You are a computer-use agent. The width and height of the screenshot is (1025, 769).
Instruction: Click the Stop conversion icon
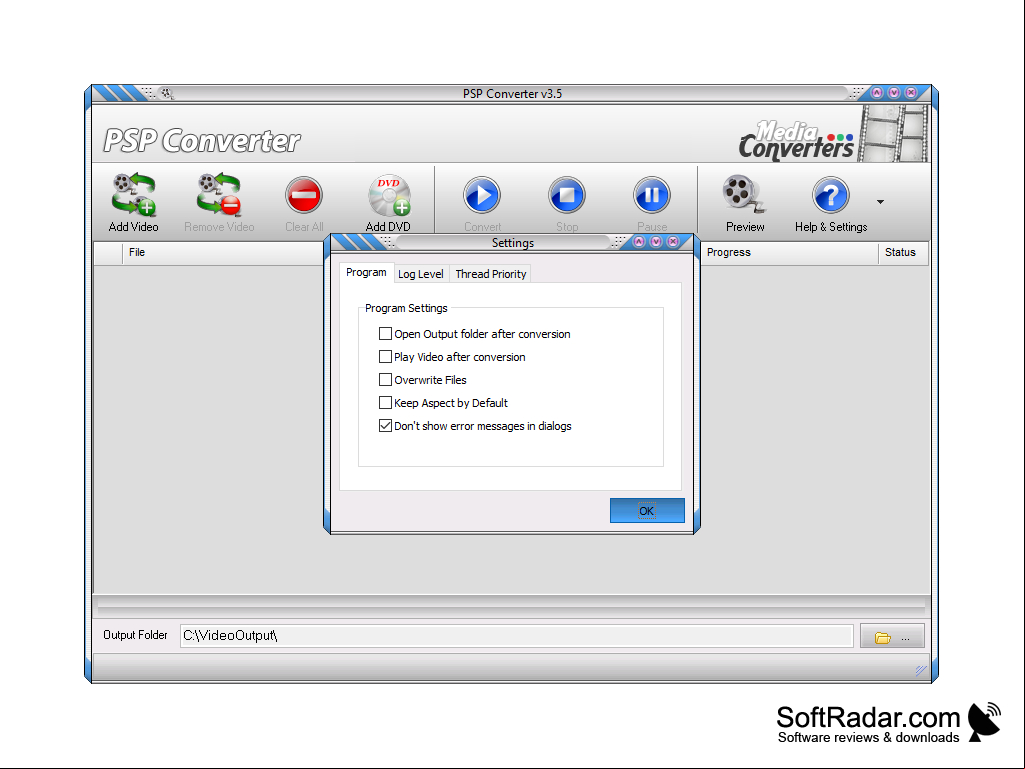click(x=567, y=195)
